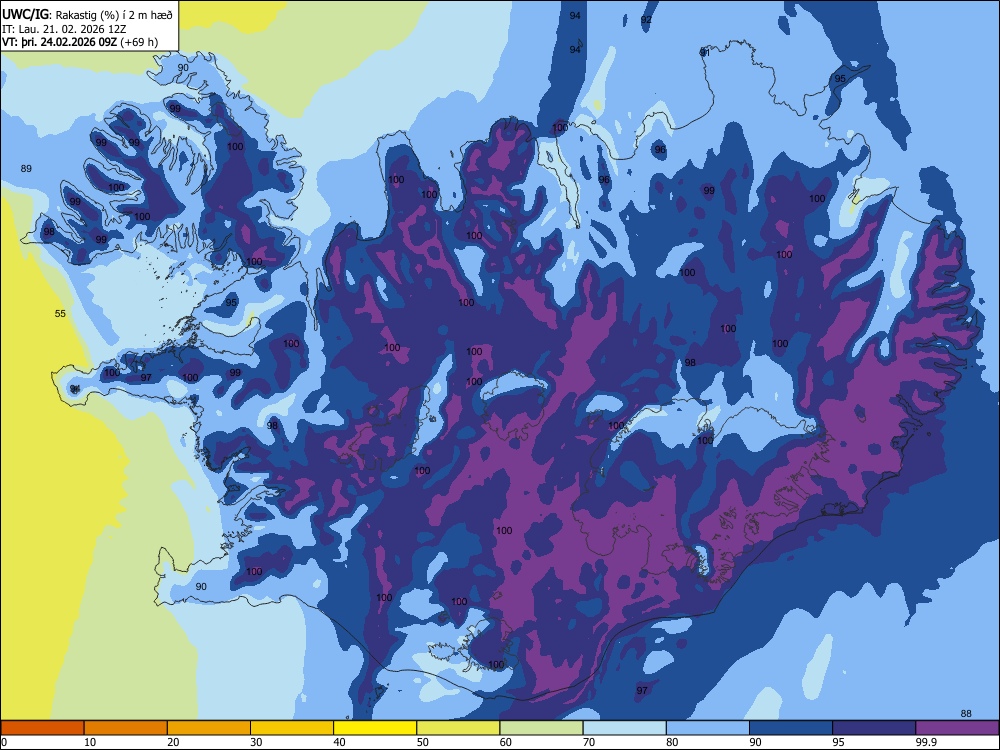Click the 'VT: þri. 24.02.2026 09Z' valid time

tap(59, 43)
